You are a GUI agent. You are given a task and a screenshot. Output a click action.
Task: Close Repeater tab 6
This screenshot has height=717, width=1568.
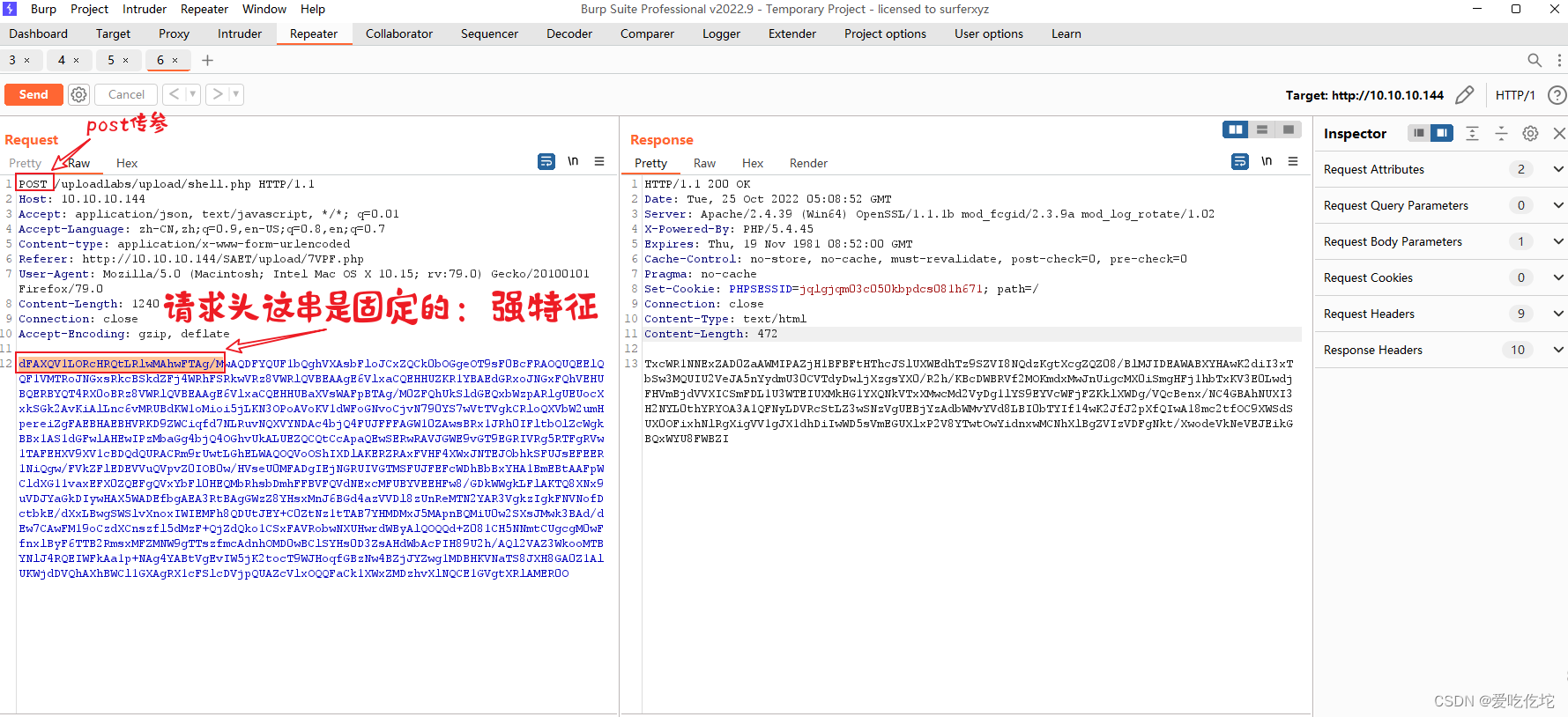pyautogui.click(x=175, y=60)
